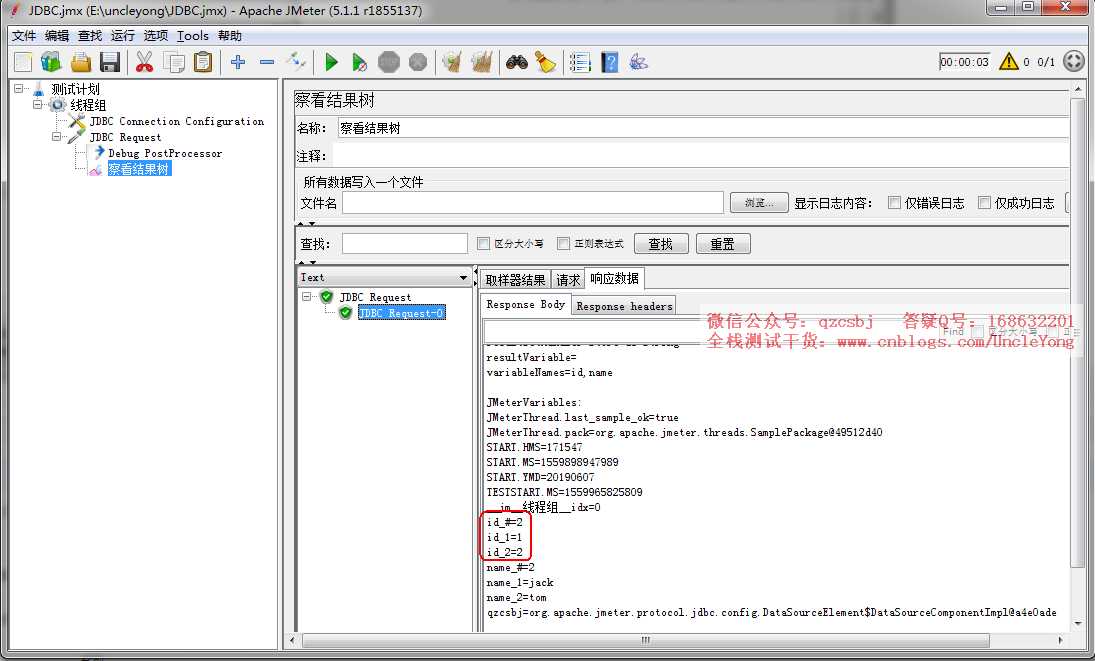Start the test with the green play icon
1095x661 pixels.
[331, 62]
